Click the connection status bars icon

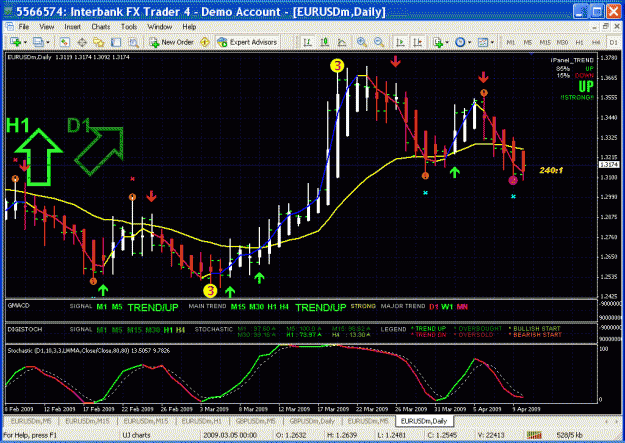[534, 435]
